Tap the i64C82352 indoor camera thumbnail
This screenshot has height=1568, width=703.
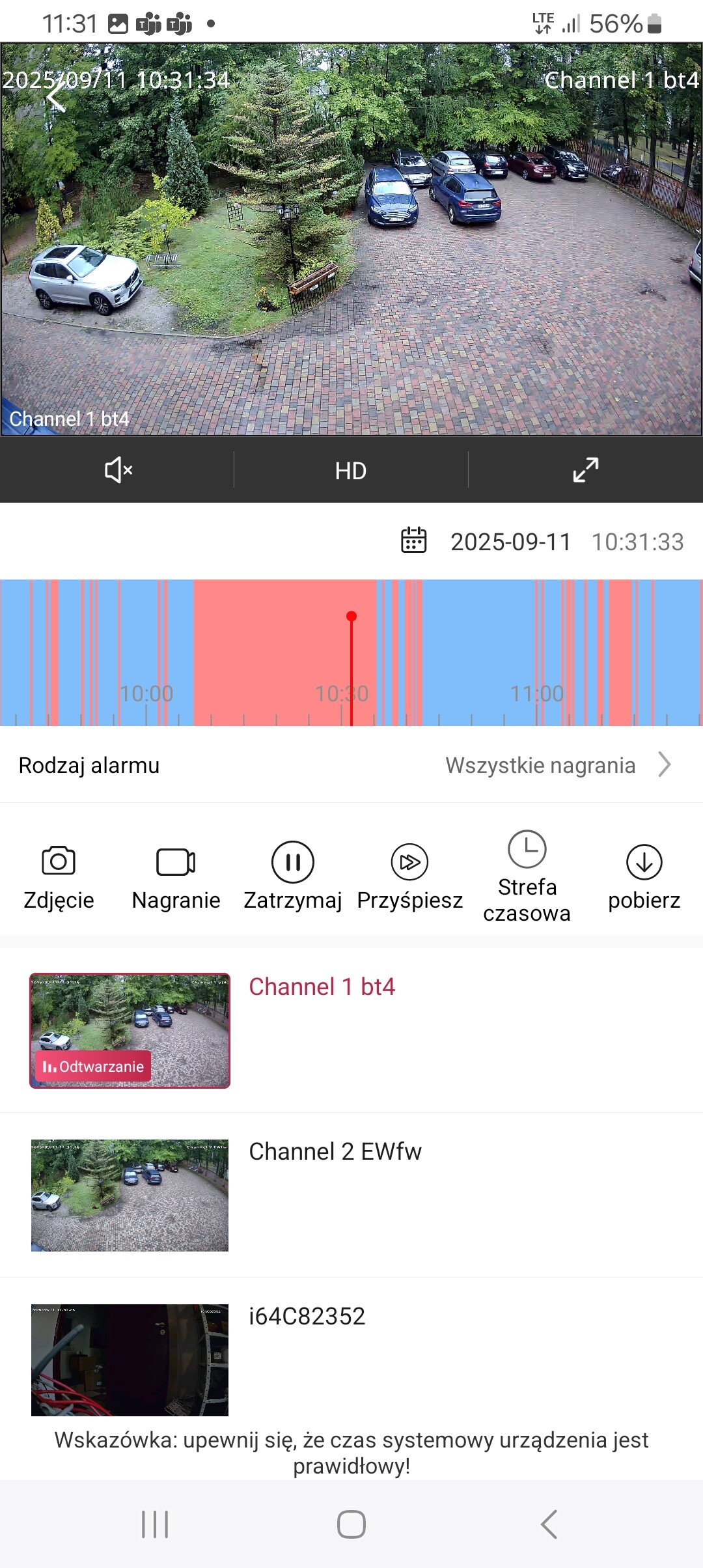(x=130, y=1360)
